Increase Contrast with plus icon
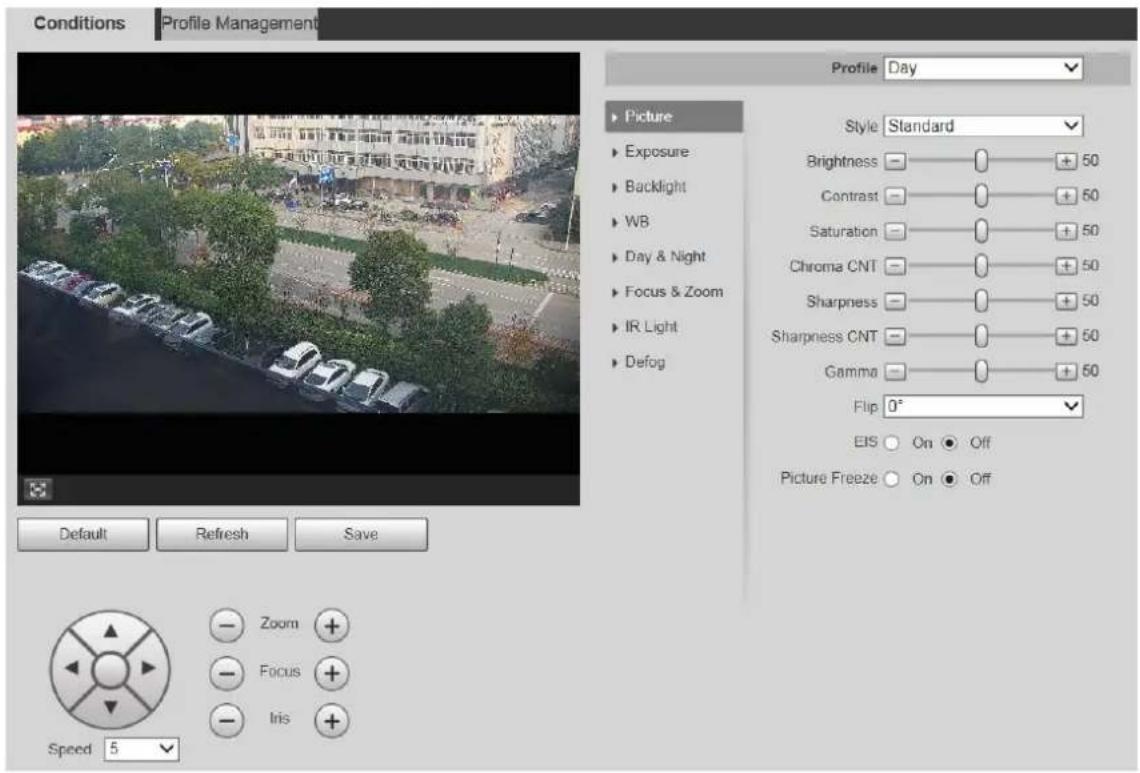This screenshot has width=1140, height=773. tap(1066, 196)
